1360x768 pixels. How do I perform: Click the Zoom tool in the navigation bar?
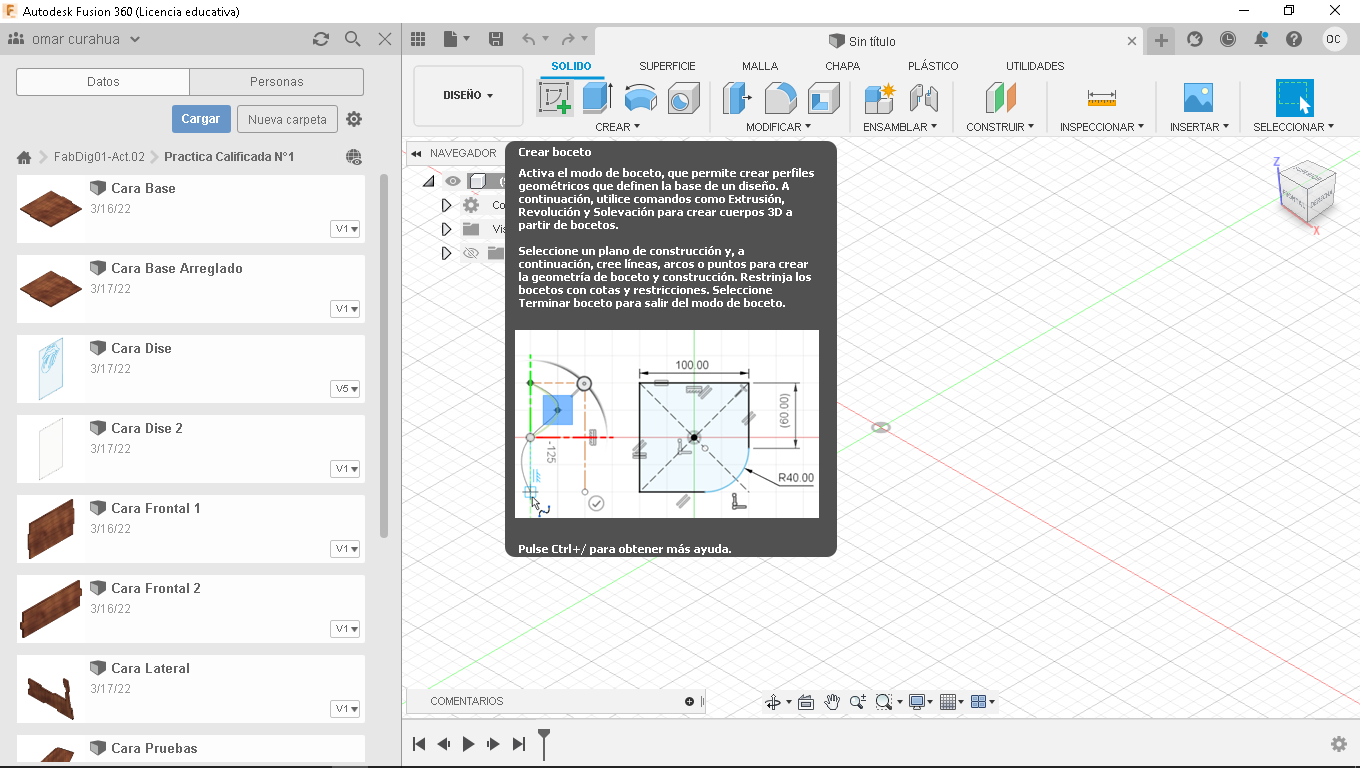(x=856, y=701)
